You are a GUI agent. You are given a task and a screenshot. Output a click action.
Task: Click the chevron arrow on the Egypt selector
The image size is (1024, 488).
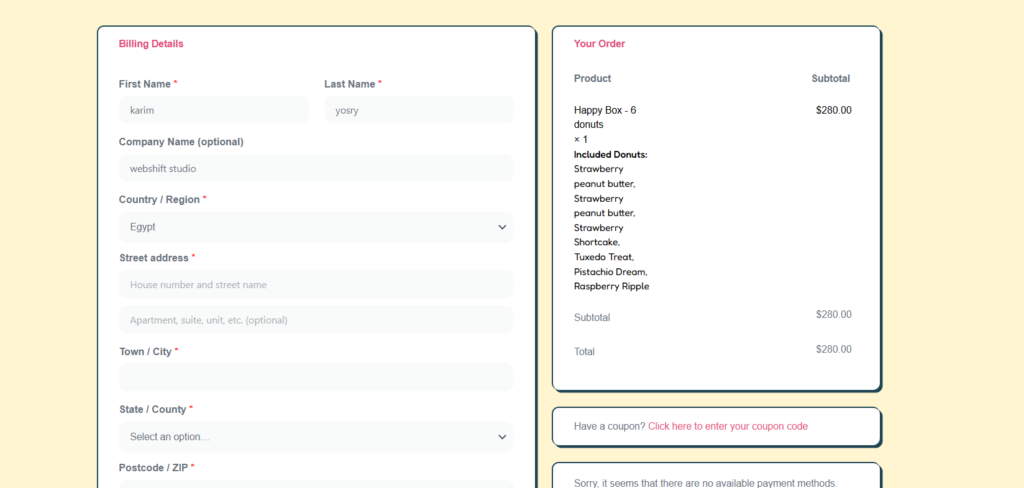[x=502, y=227]
